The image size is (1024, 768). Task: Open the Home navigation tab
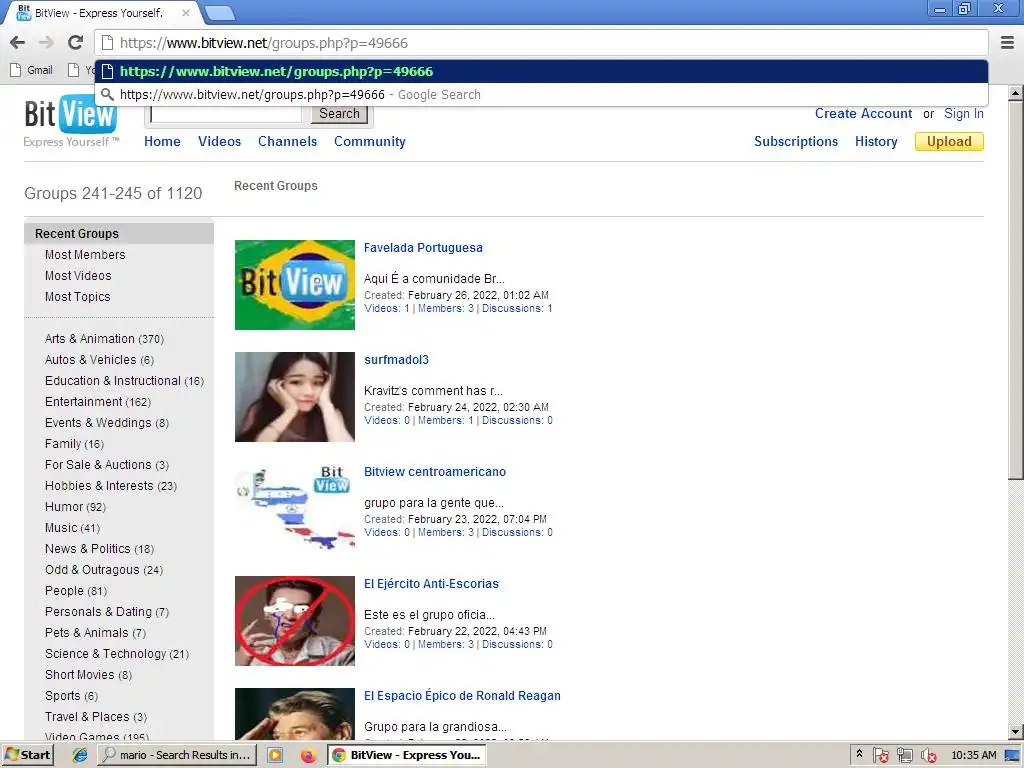(x=162, y=141)
